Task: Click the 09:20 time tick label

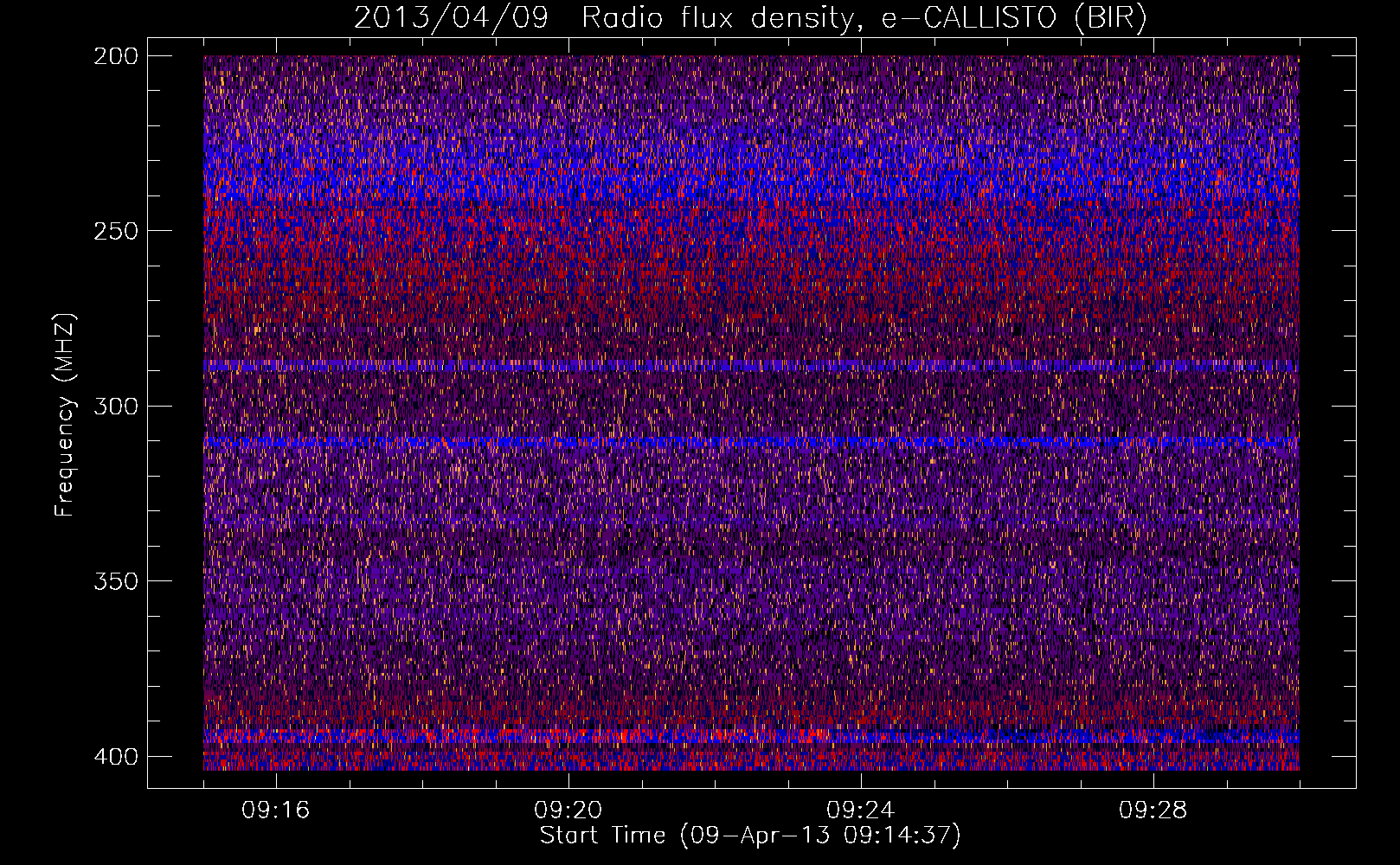Action: [x=568, y=811]
